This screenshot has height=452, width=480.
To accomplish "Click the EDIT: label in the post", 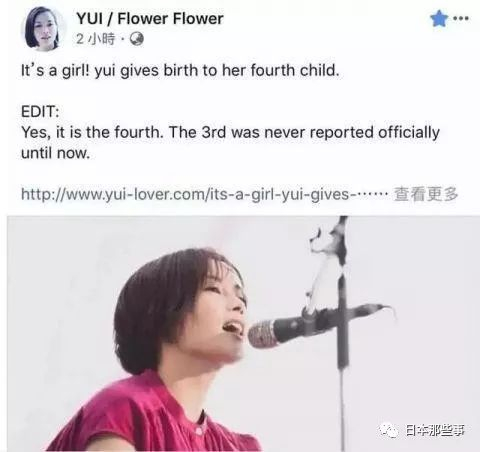I will [40, 112].
